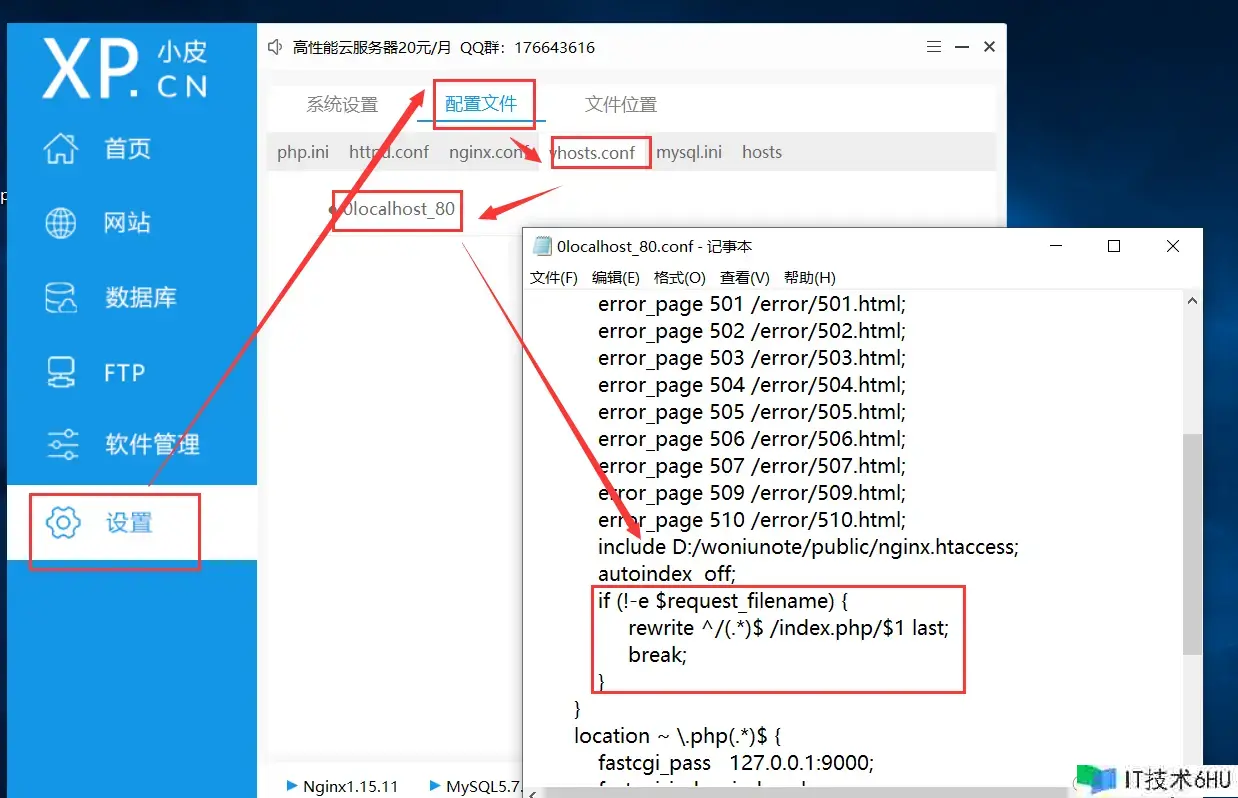Image resolution: width=1238 pixels, height=798 pixels.
Task: Click the FTP server icon
Action: (x=61, y=372)
